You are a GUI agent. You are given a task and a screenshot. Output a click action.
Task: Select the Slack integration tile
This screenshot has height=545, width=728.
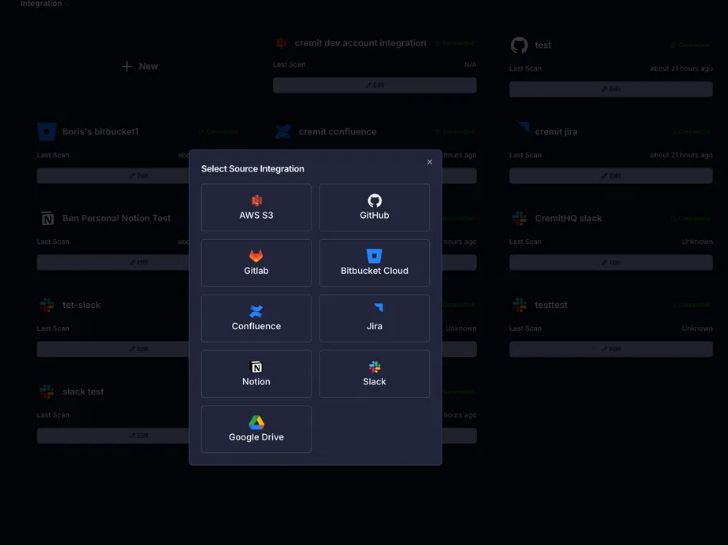(x=374, y=374)
